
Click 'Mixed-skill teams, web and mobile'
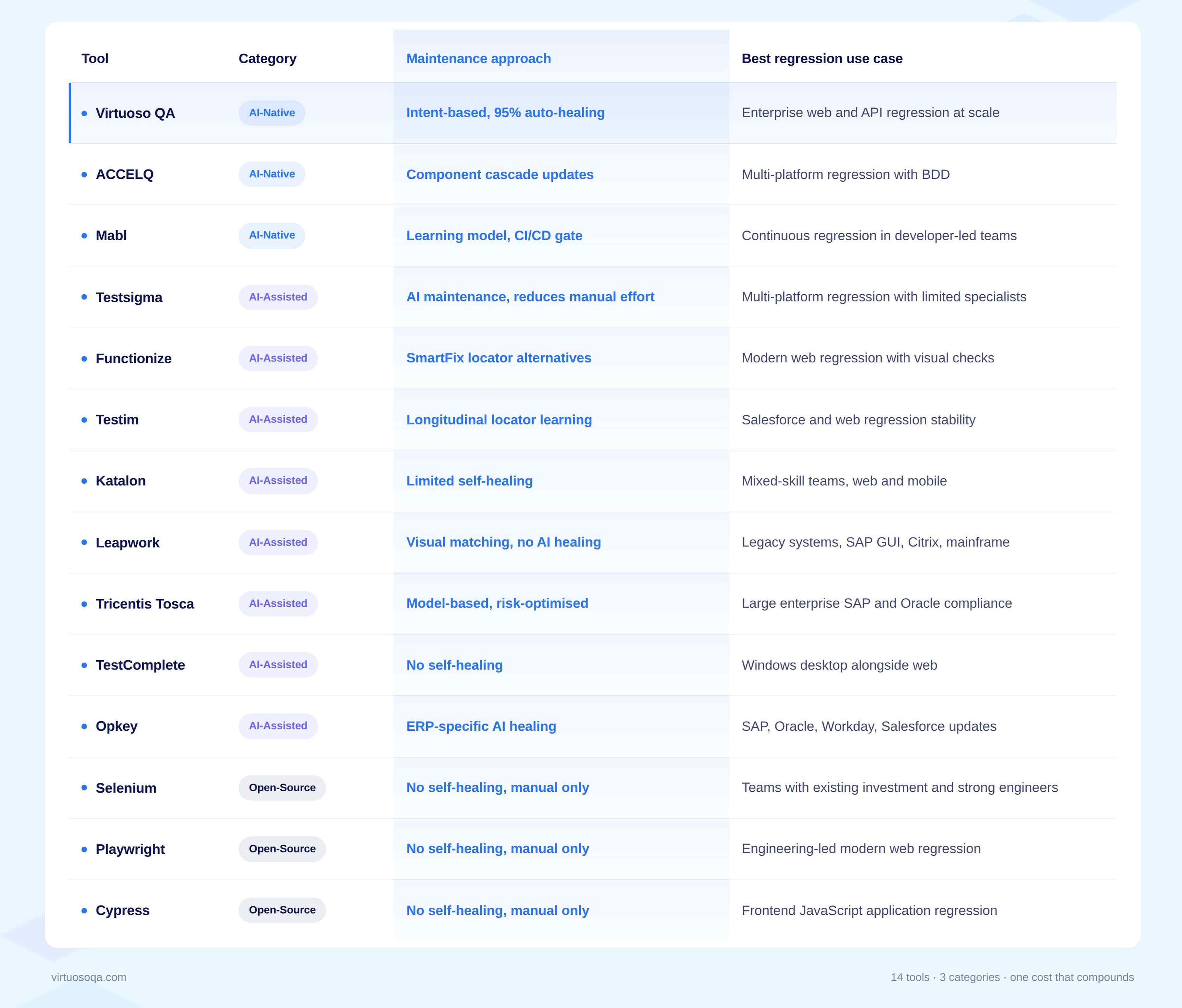(x=844, y=481)
